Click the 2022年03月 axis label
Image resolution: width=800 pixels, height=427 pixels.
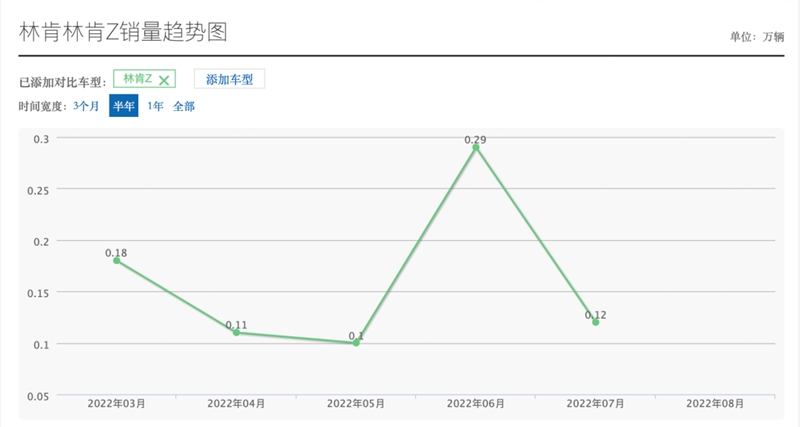tap(116, 404)
